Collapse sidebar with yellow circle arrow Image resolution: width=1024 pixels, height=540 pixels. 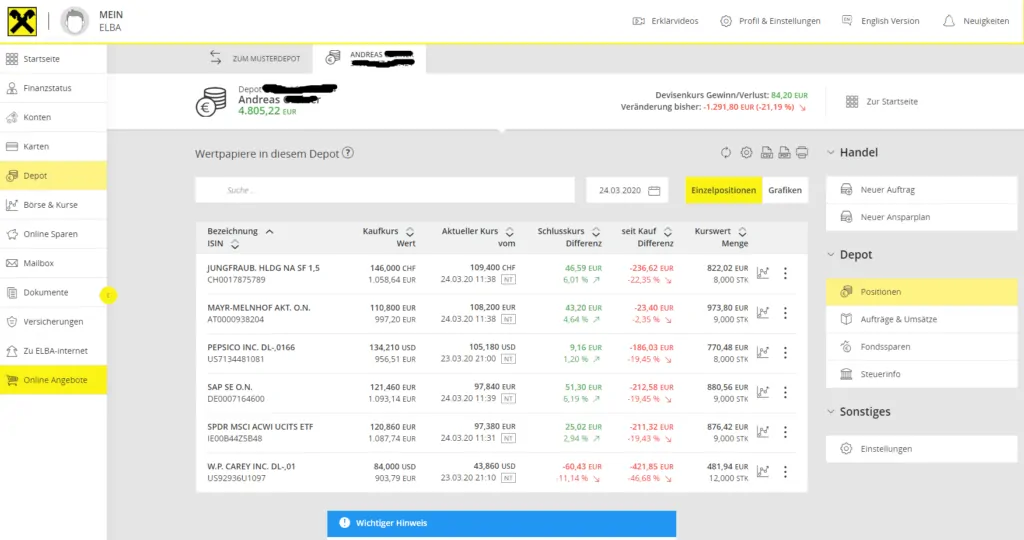[108, 296]
